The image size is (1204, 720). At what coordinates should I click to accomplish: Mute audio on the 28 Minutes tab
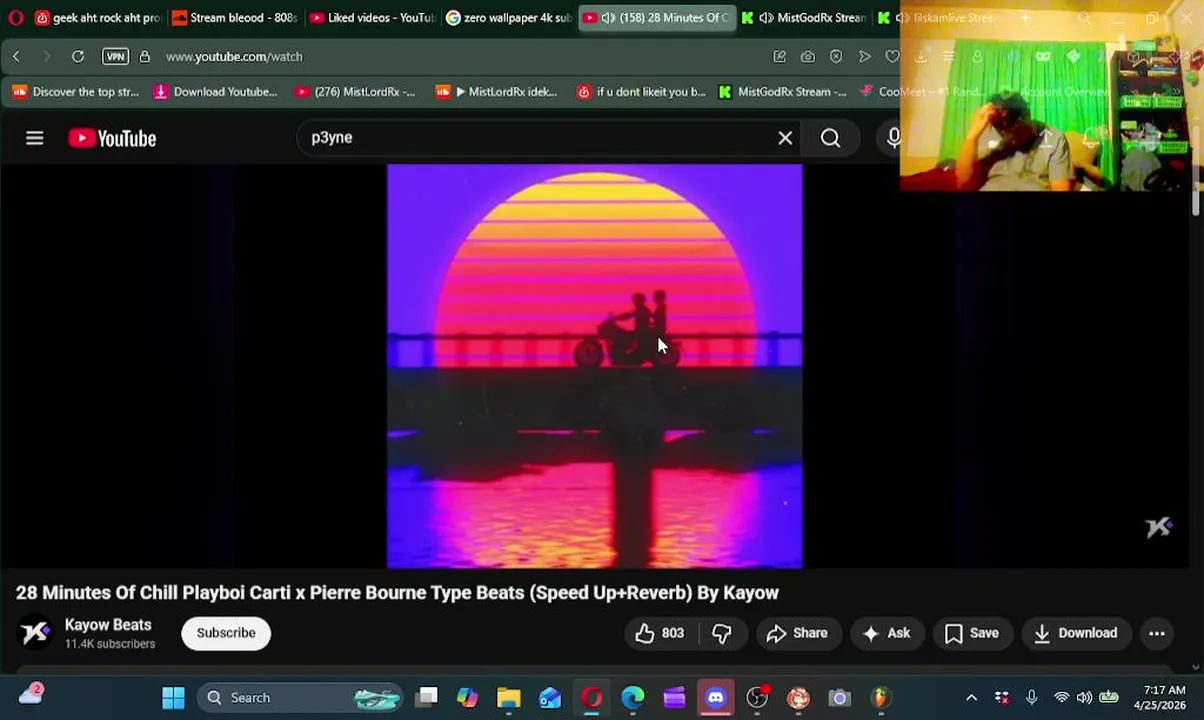click(x=608, y=18)
